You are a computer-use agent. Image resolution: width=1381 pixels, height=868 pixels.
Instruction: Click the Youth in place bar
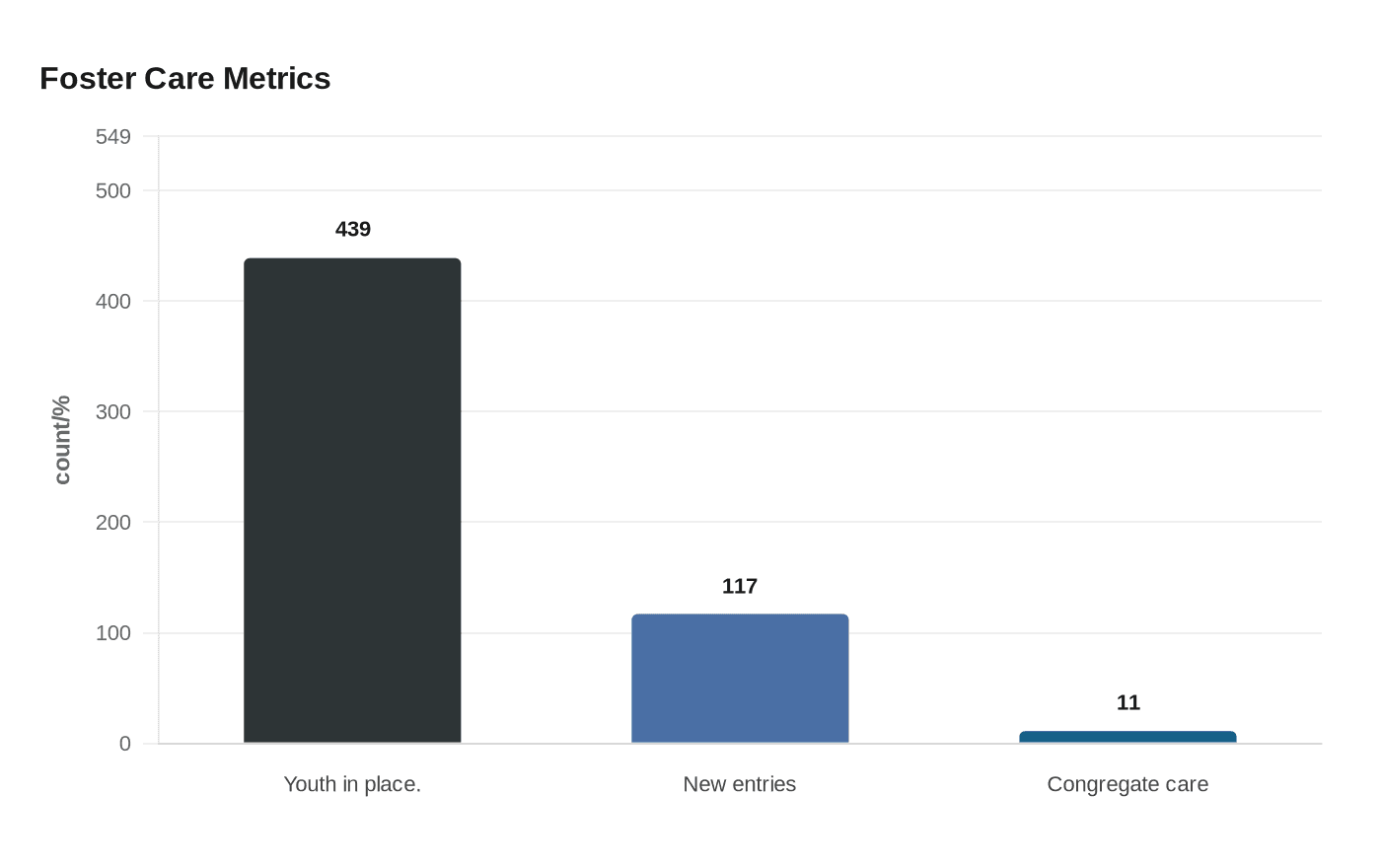(x=352, y=500)
